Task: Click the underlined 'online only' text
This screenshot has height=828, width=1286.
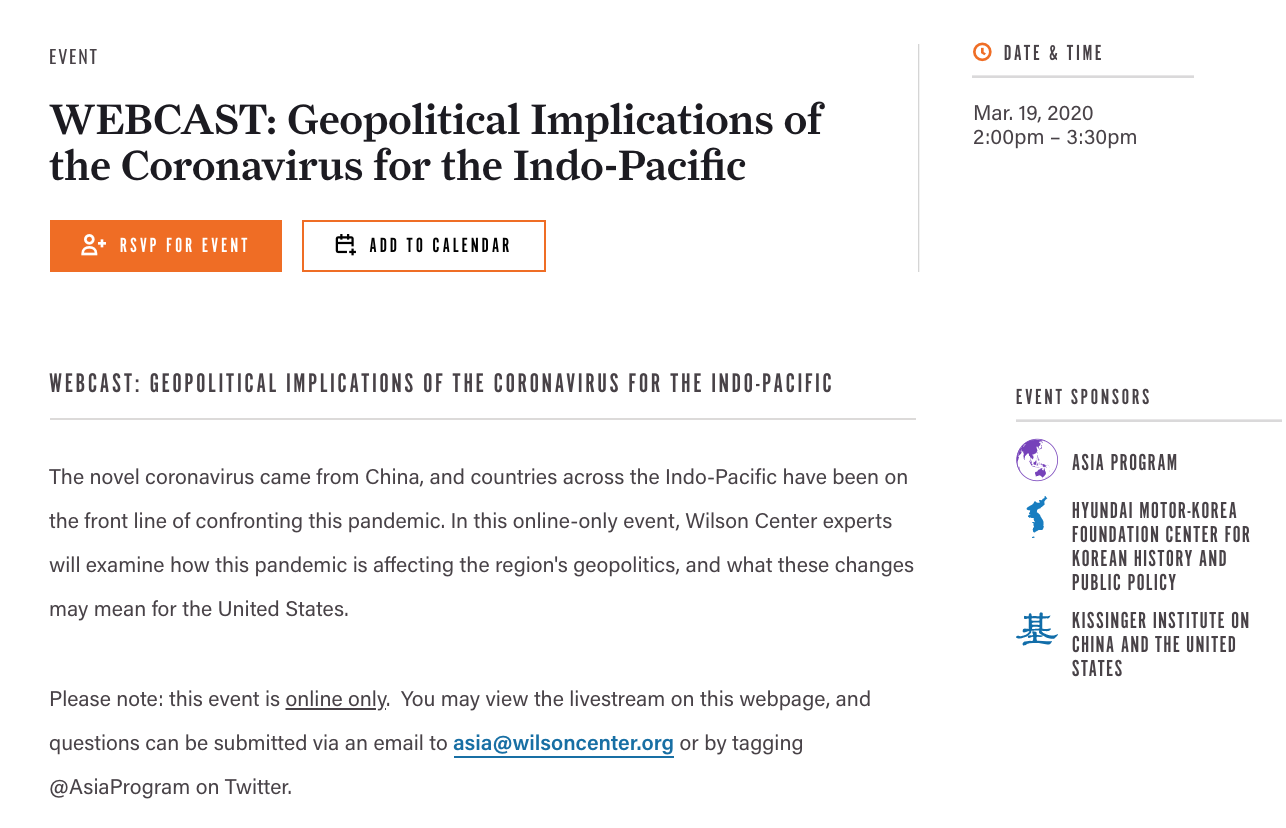Action: pos(336,699)
